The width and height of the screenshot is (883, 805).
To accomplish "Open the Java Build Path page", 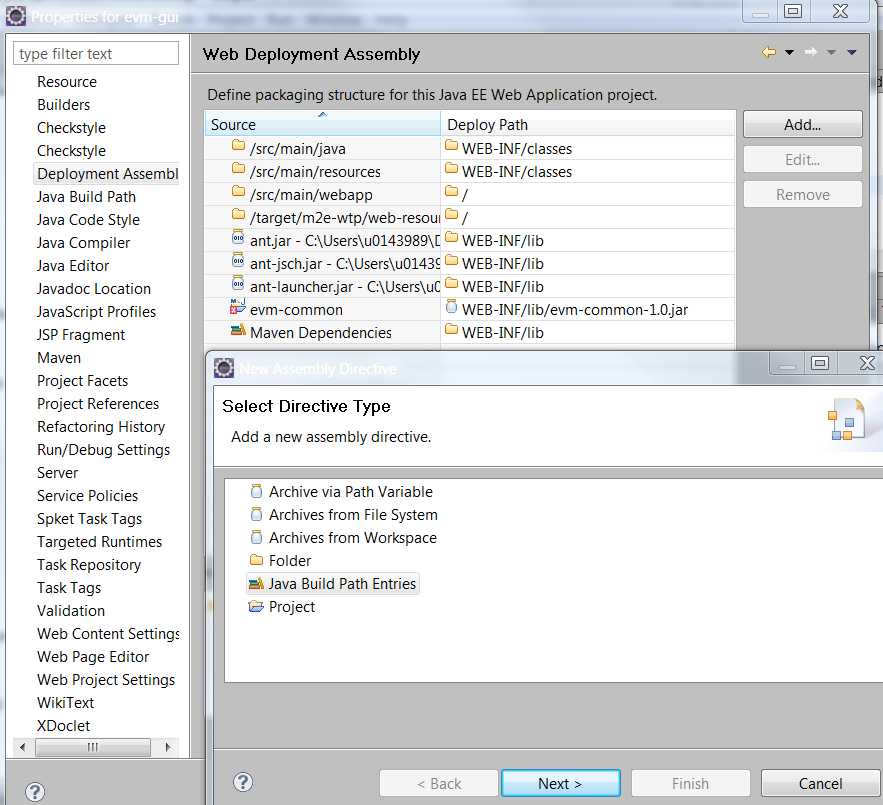I will (86, 197).
